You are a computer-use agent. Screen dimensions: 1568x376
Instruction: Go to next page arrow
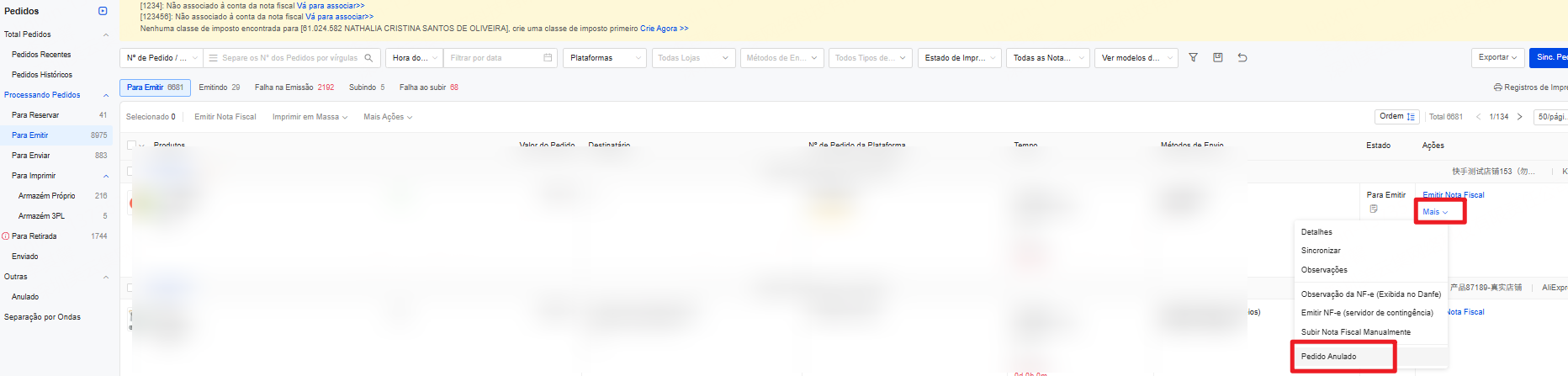coord(1519,117)
